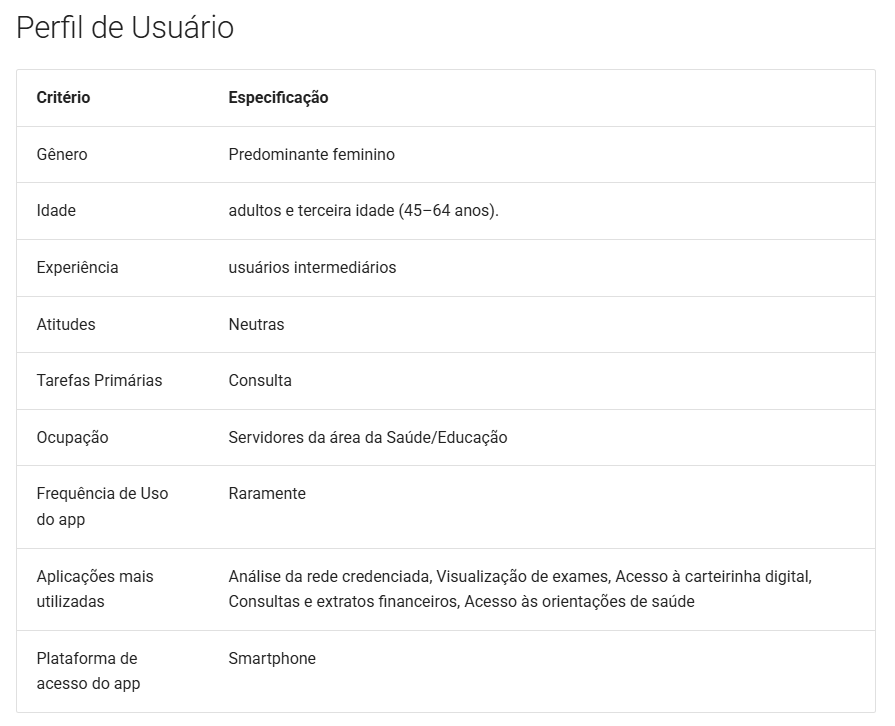Select the Neutras value
The height and width of the screenshot is (726, 895).
coord(256,325)
